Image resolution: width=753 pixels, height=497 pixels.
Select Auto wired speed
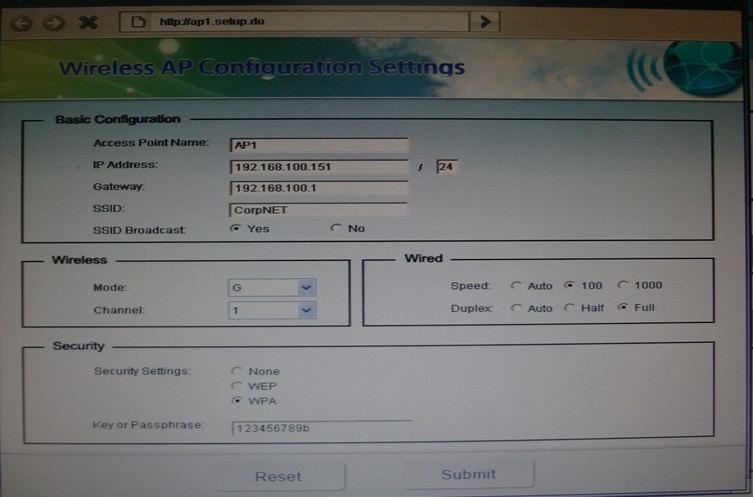coord(515,285)
